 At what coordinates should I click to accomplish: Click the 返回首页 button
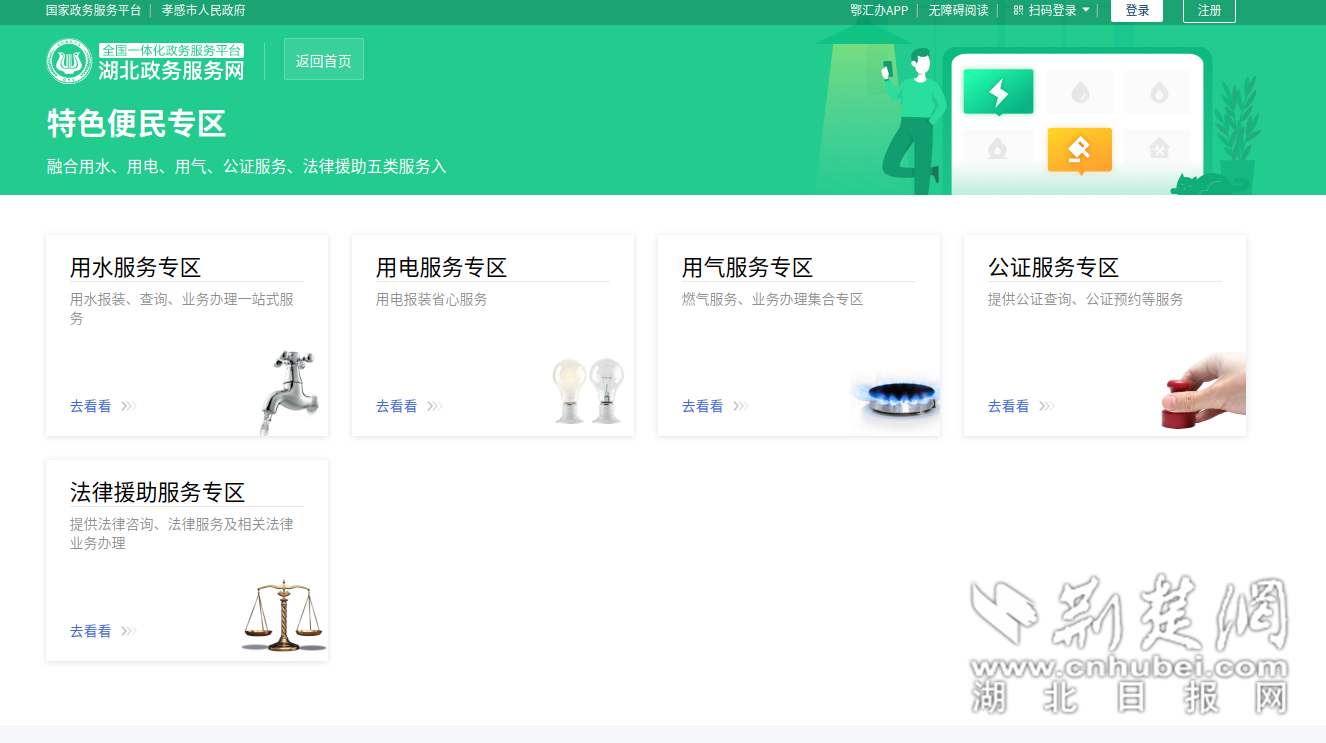323,59
